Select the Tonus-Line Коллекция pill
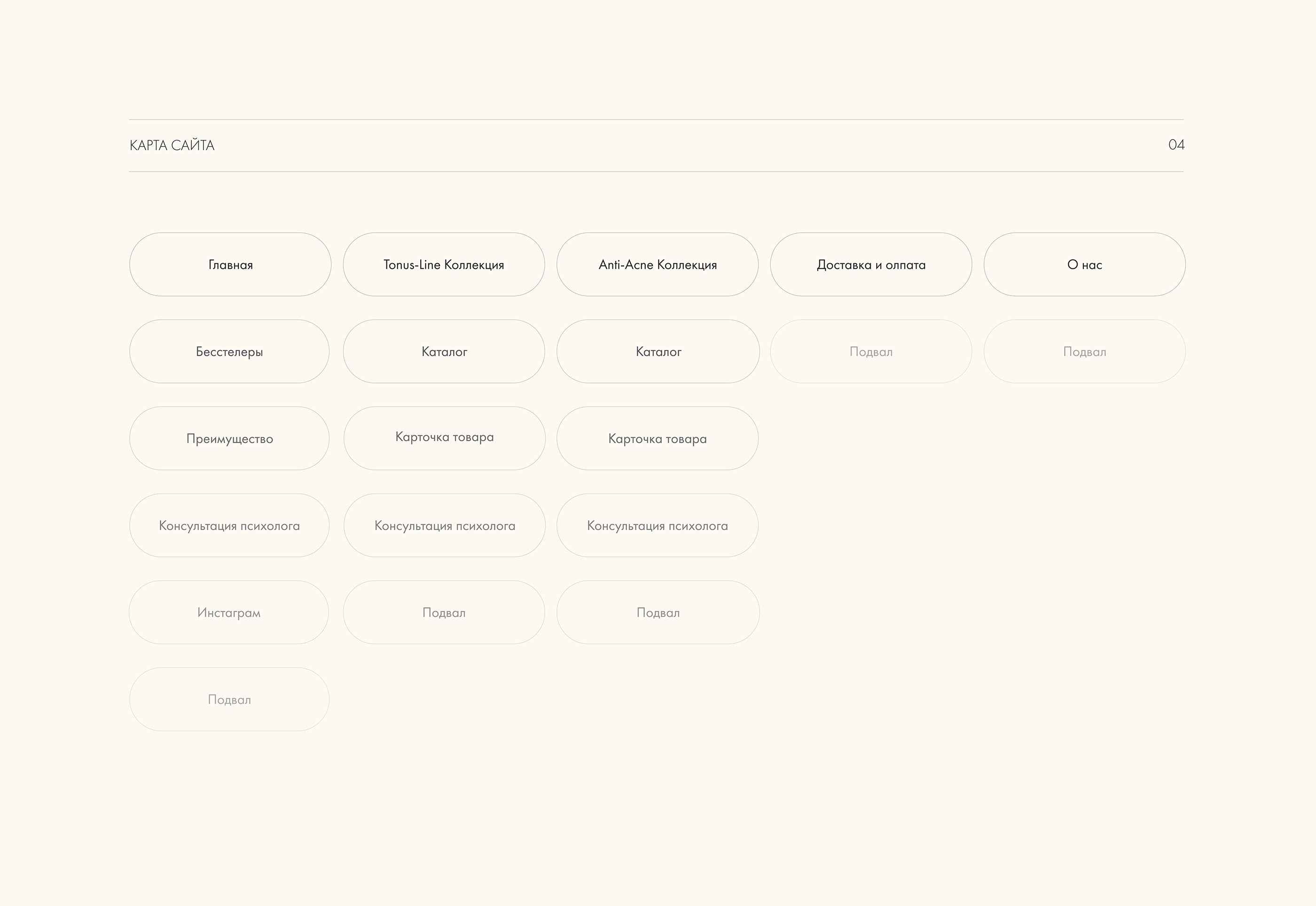Image resolution: width=1316 pixels, height=906 pixels. coord(443,265)
